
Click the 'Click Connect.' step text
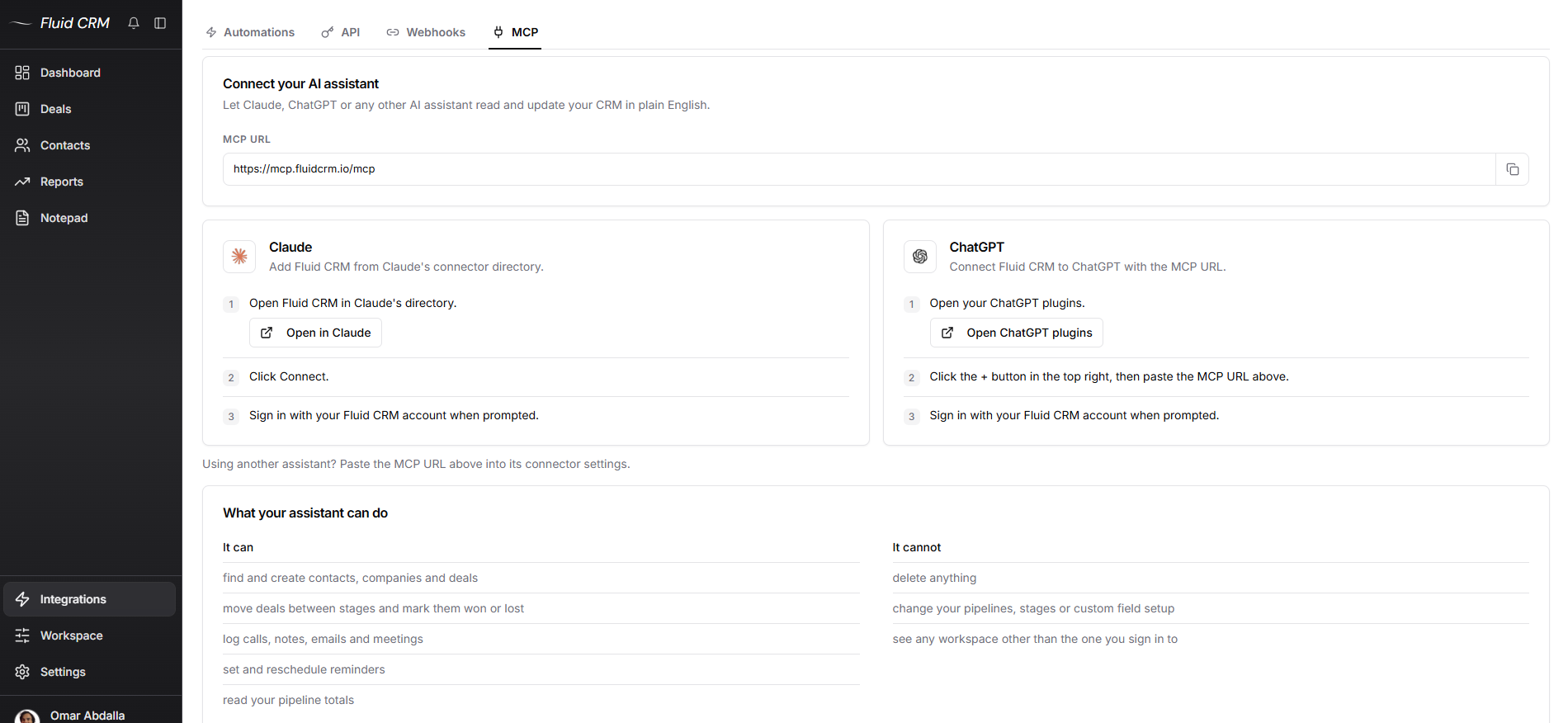click(x=289, y=376)
